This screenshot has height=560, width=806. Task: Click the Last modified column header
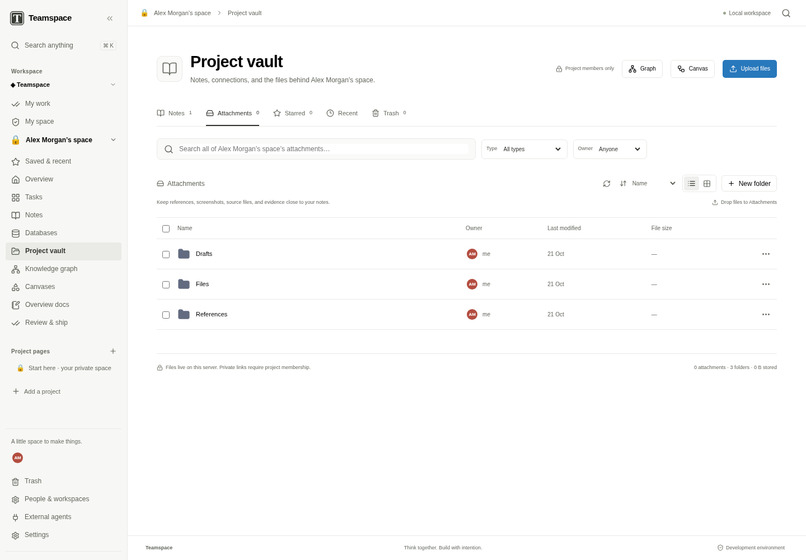[x=564, y=228]
